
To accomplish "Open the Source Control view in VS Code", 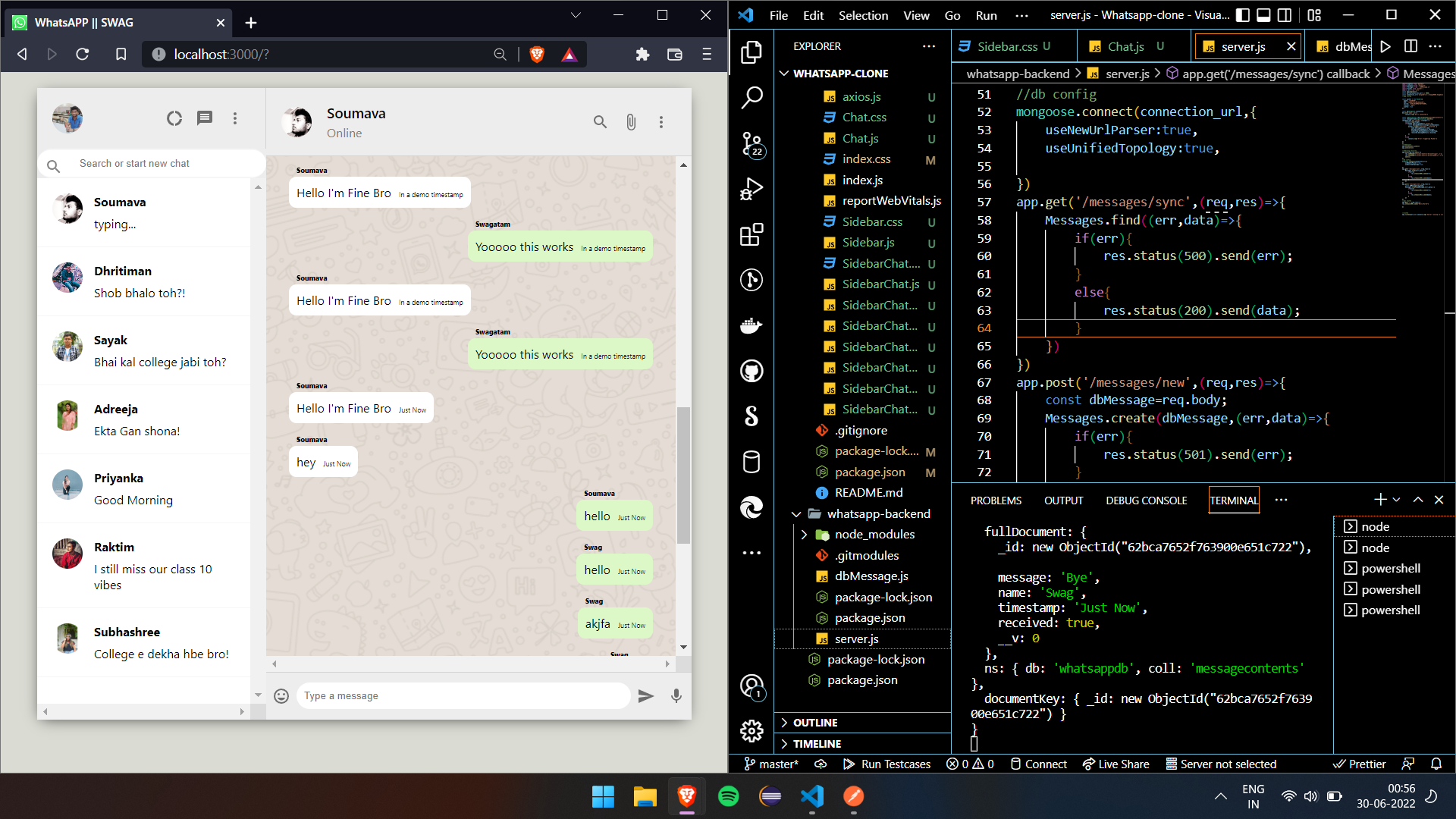I will (752, 144).
